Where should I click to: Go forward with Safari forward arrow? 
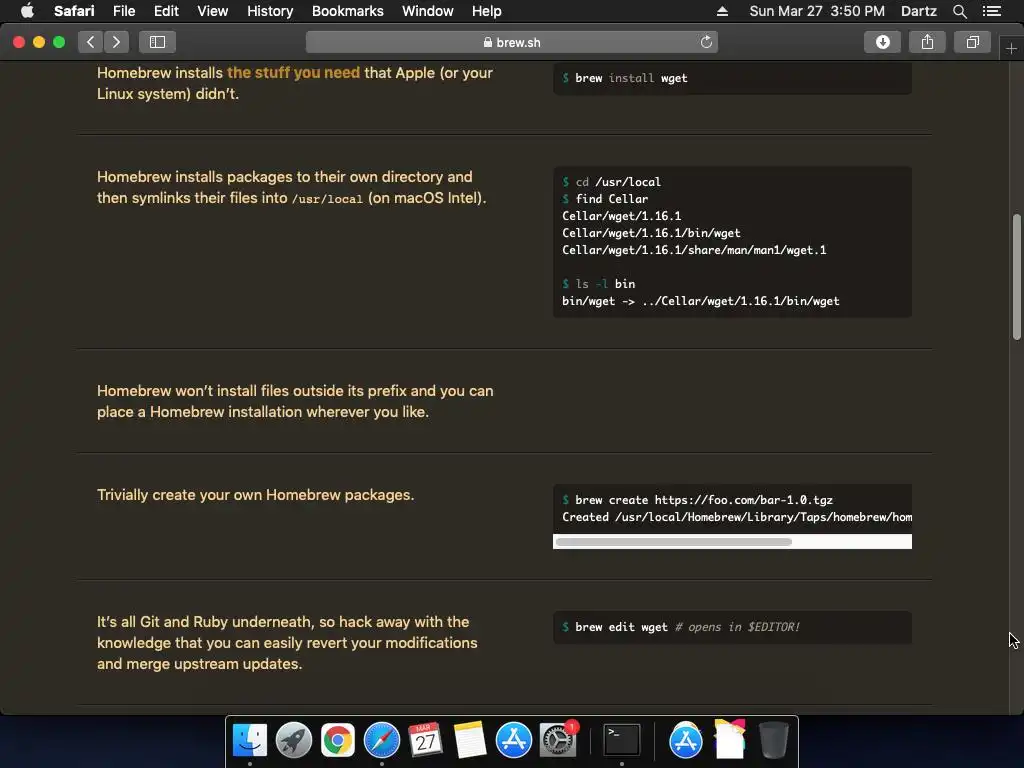(x=116, y=42)
